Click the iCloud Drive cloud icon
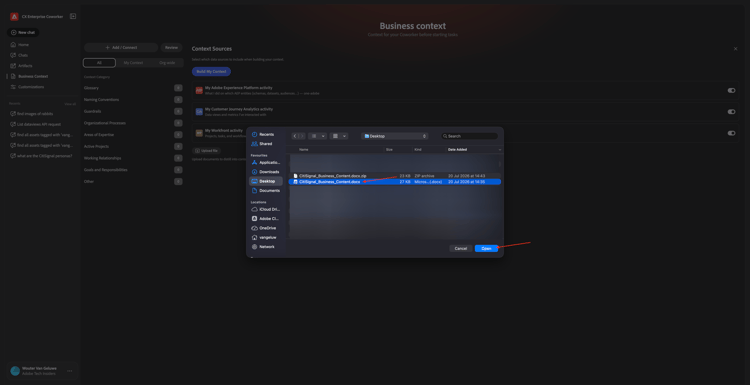Viewport: 750px width, 385px height. point(254,209)
